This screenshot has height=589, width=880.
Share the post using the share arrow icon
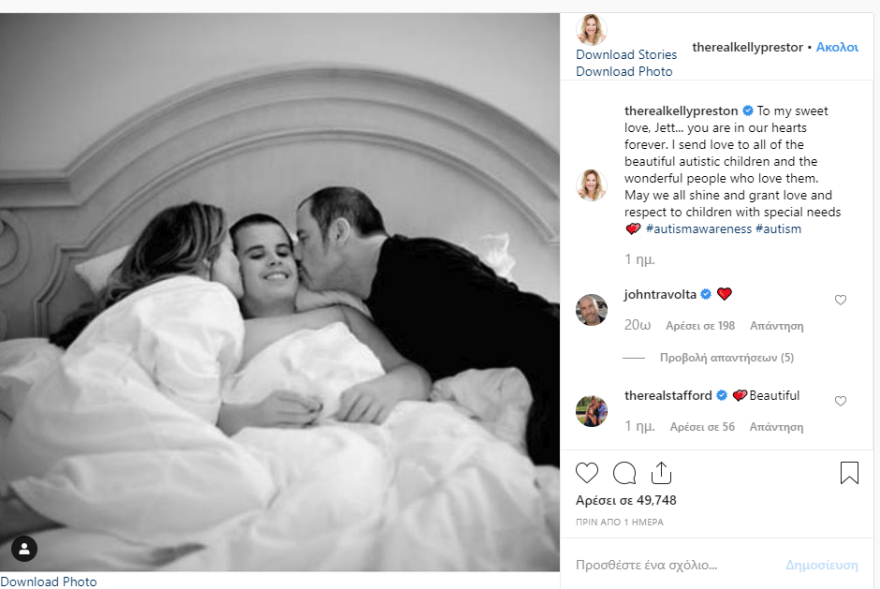coord(661,473)
